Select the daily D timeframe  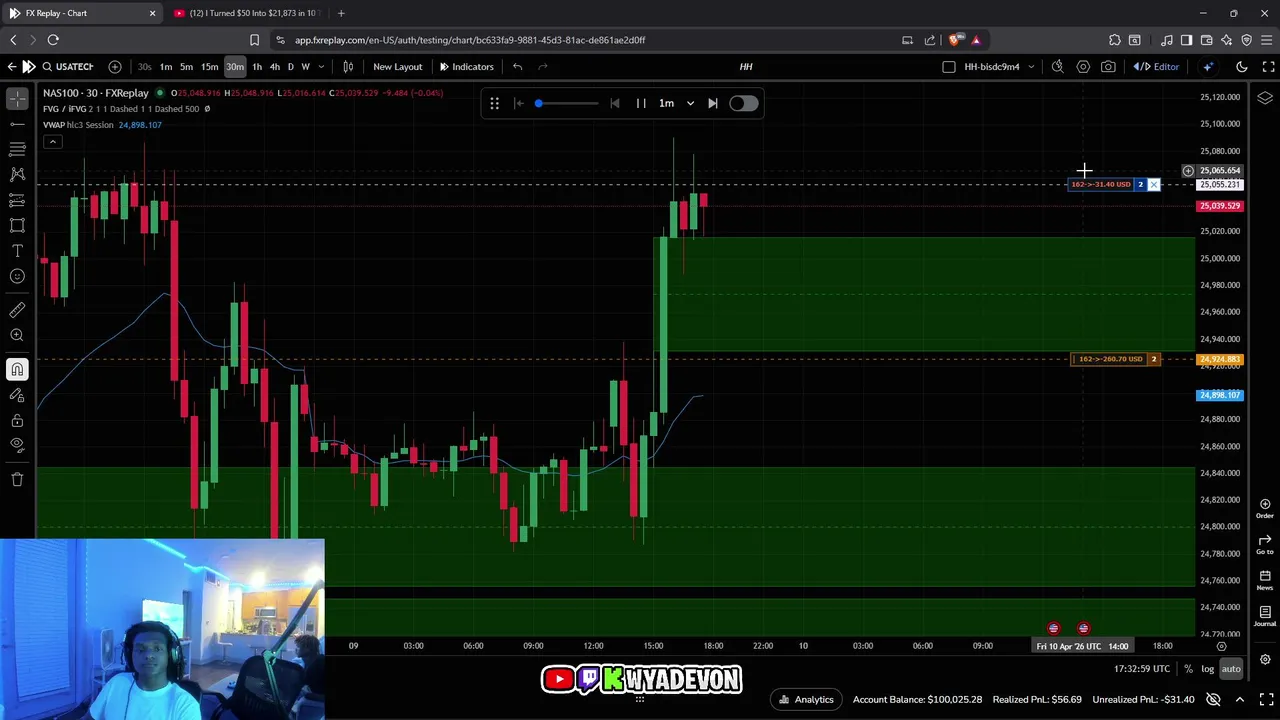[x=291, y=66]
